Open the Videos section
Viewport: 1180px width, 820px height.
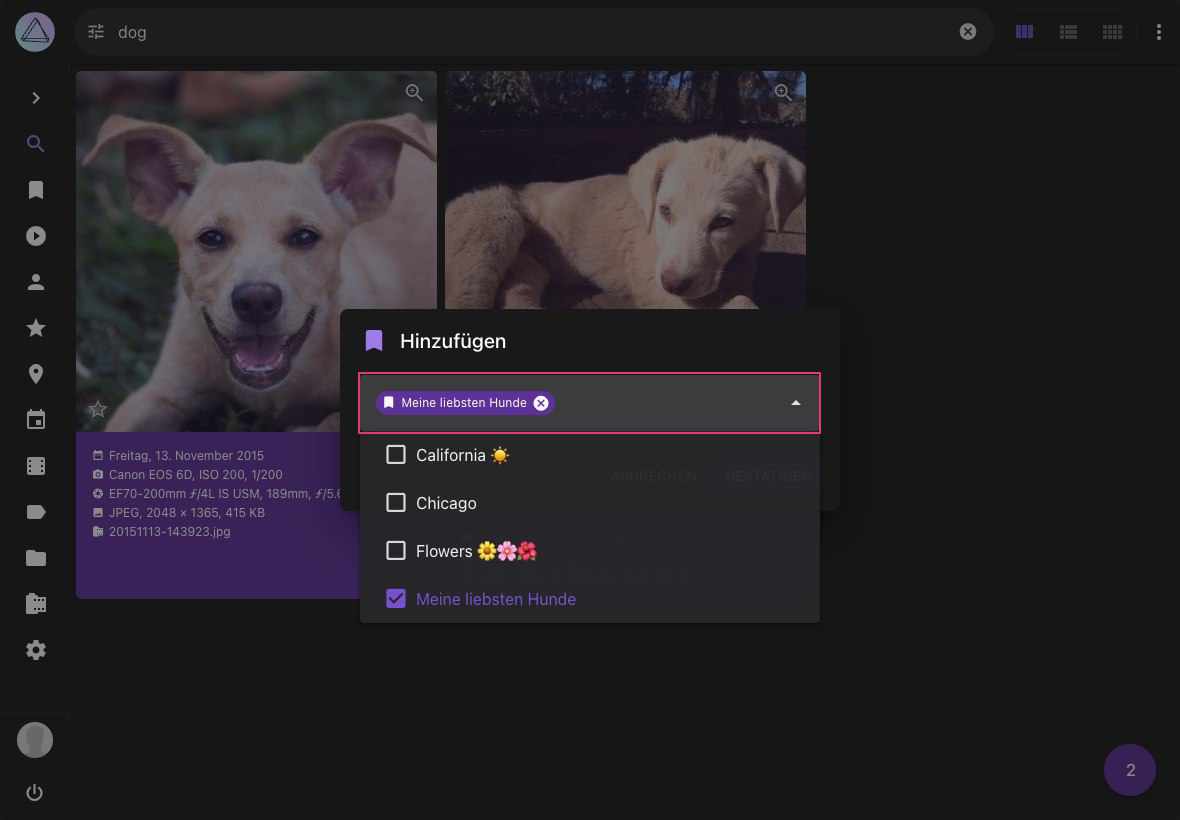[36, 235]
